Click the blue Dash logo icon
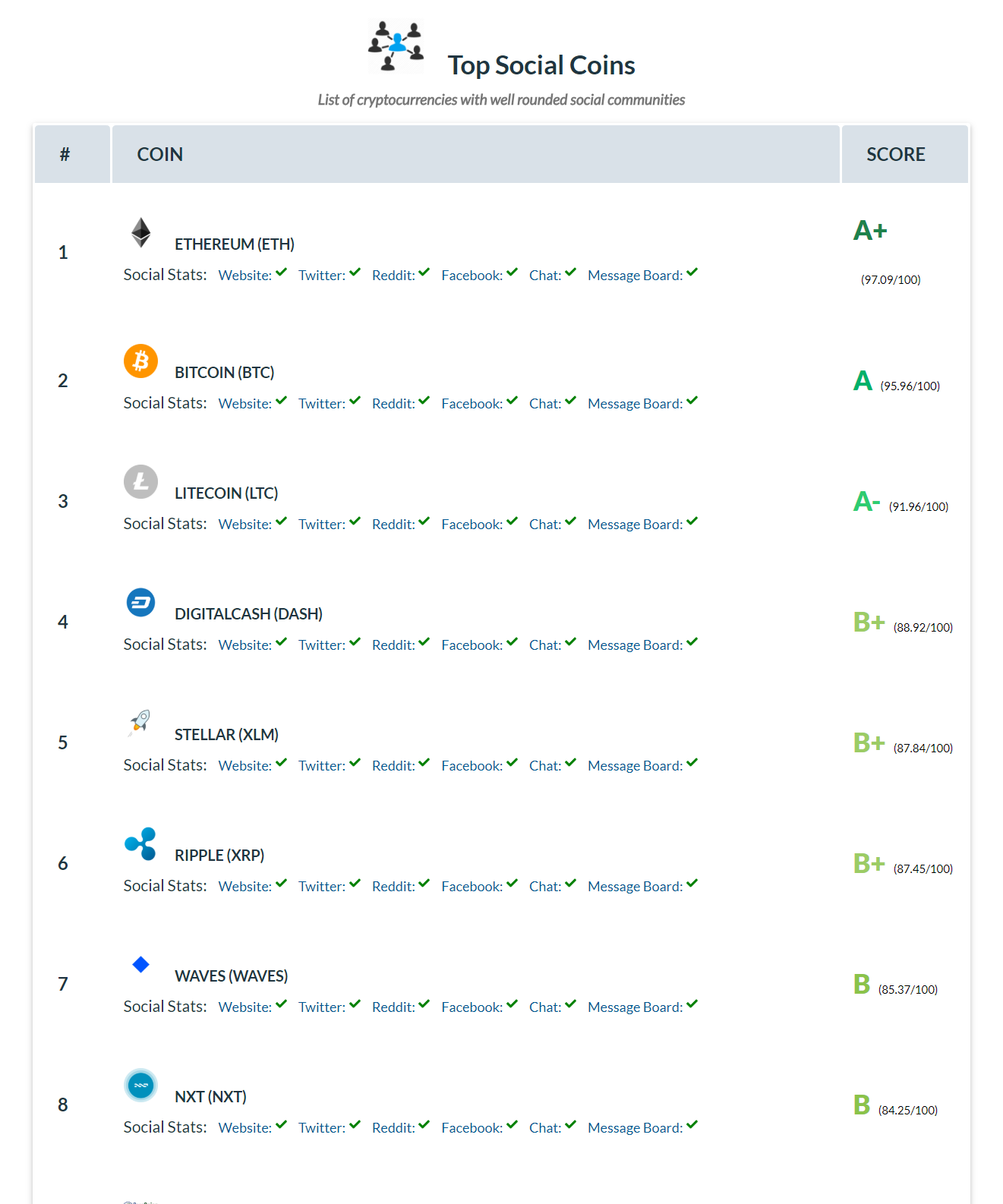Screen dimensions: 1003x1204 [x=141, y=603]
